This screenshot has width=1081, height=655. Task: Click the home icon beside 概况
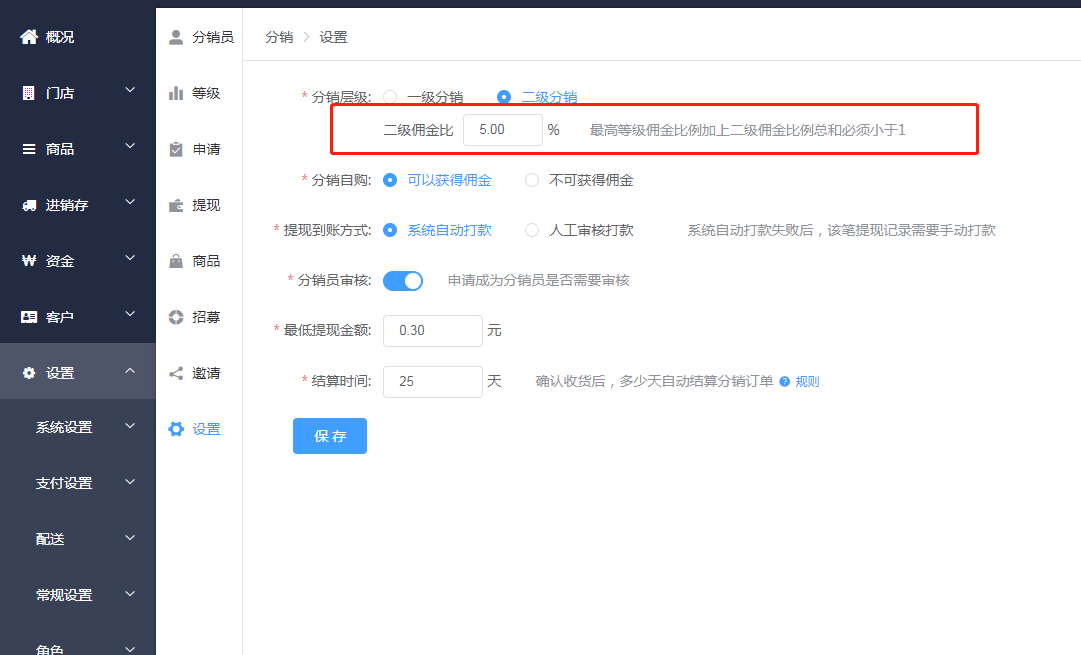(x=29, y=37)
